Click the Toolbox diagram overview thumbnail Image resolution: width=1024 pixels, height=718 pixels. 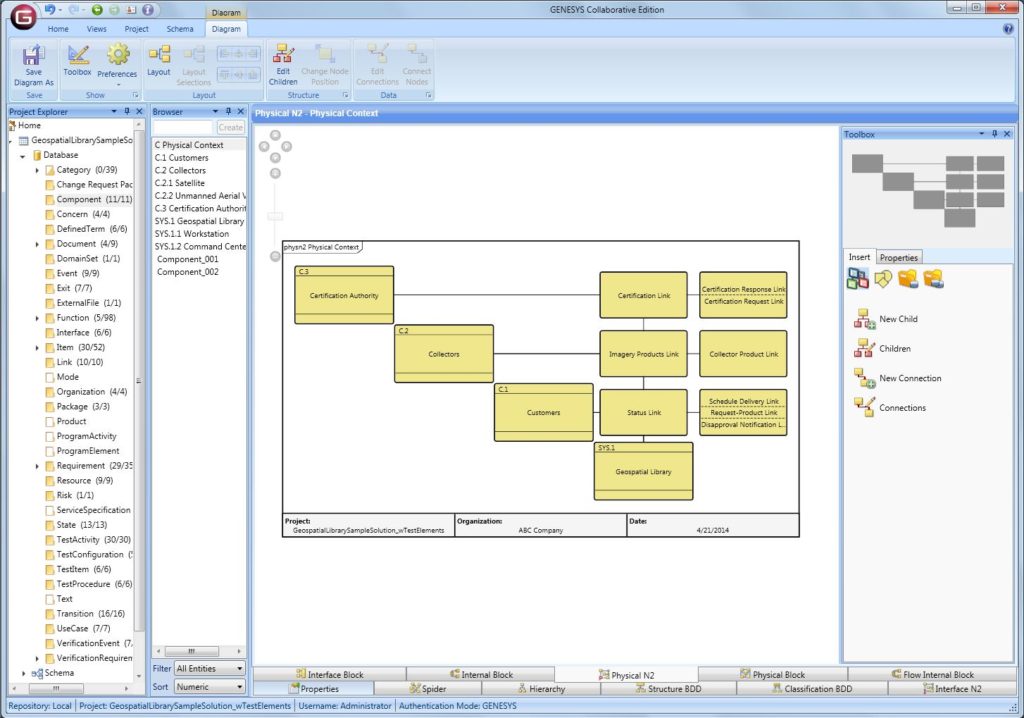click(x=927, y=189)
